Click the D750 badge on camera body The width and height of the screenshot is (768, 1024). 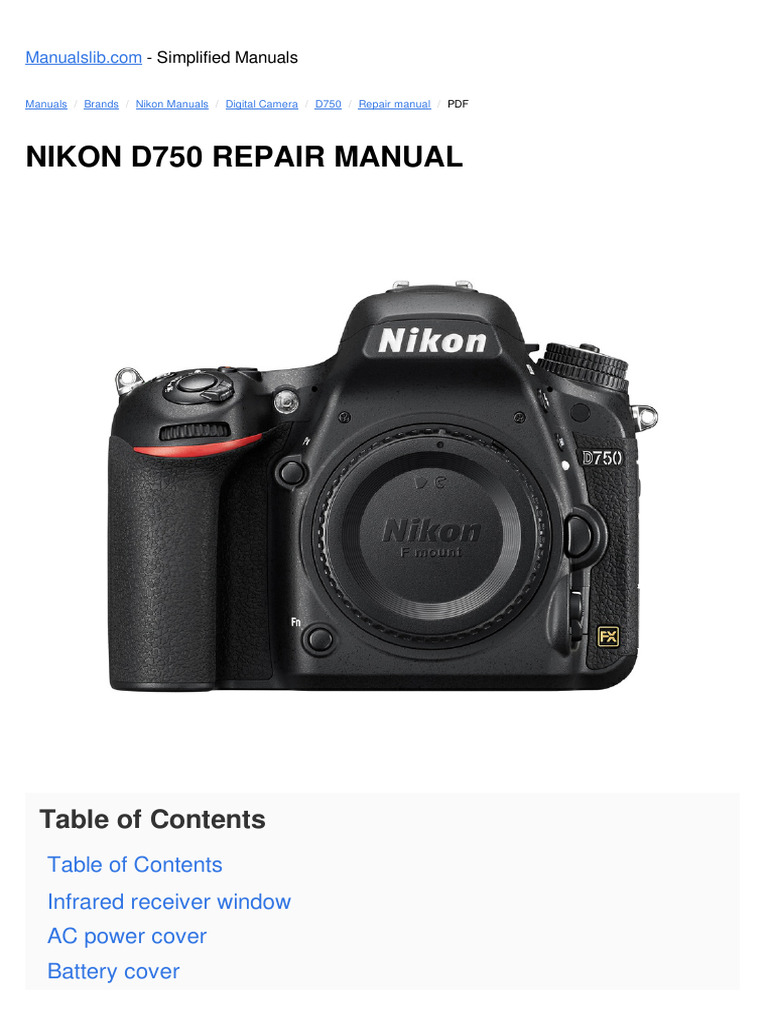tap(602, 458)
